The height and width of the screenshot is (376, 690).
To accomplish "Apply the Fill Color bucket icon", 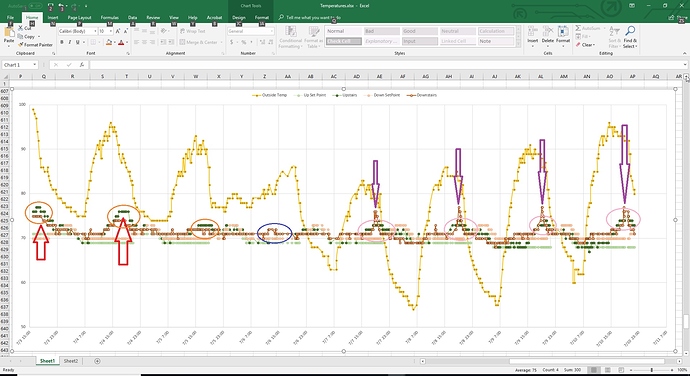I will [x=109, y=42].
